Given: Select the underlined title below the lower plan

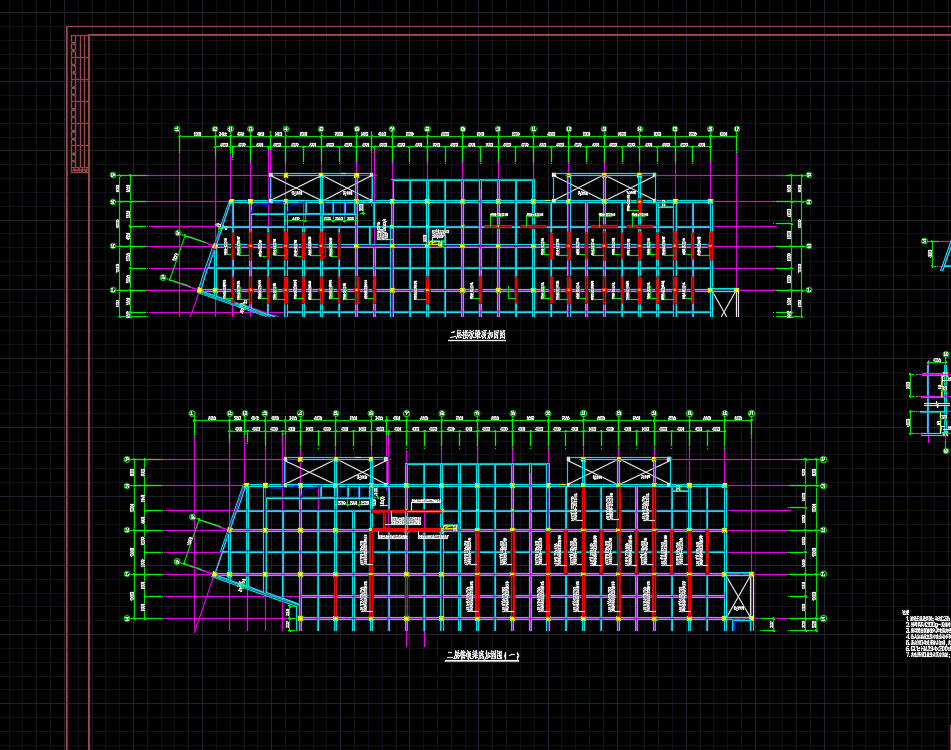Looking at the screenshot, I should point(482,655).
